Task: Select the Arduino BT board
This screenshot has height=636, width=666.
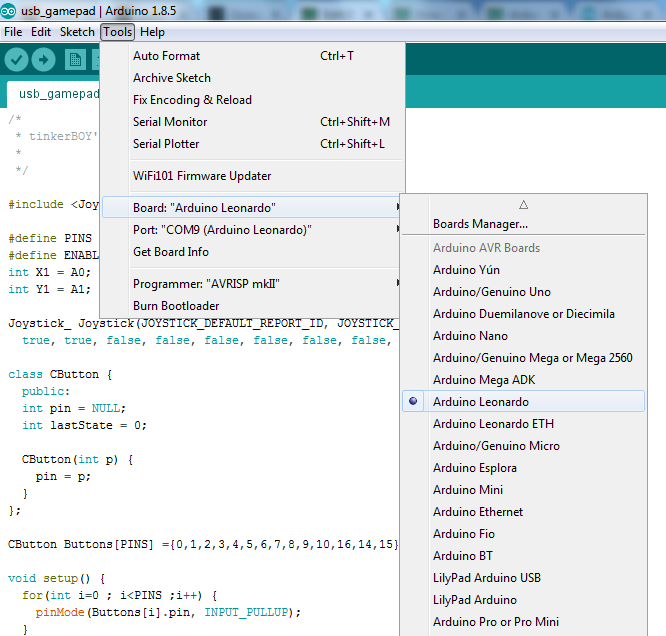Action: 523,556
